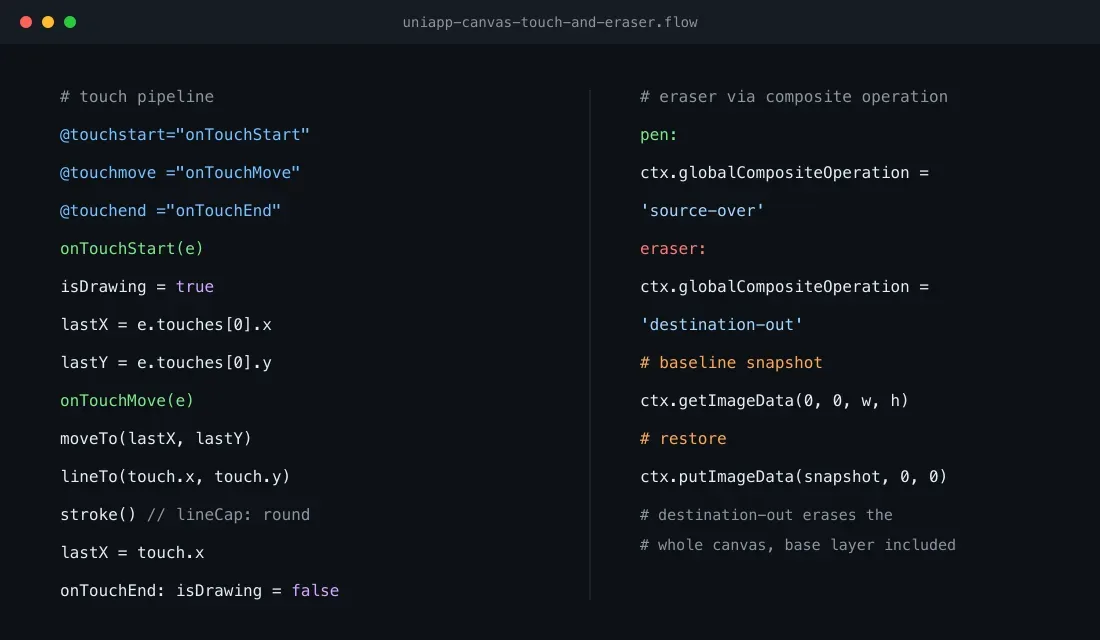Select the @touchstart="onTouchStart" line
This screenshot has width=1100, height=640.
[x=185, y=135]
